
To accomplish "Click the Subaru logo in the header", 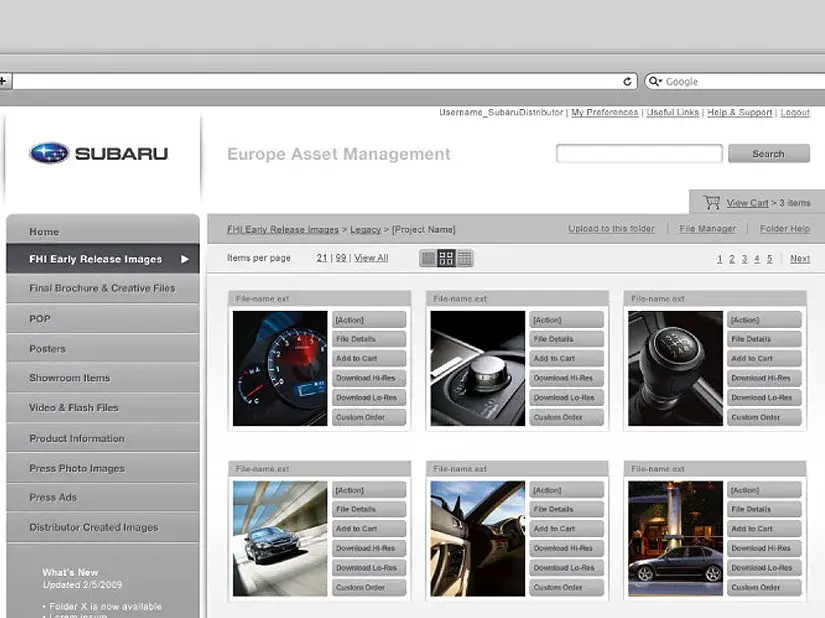I will point(99,154).
